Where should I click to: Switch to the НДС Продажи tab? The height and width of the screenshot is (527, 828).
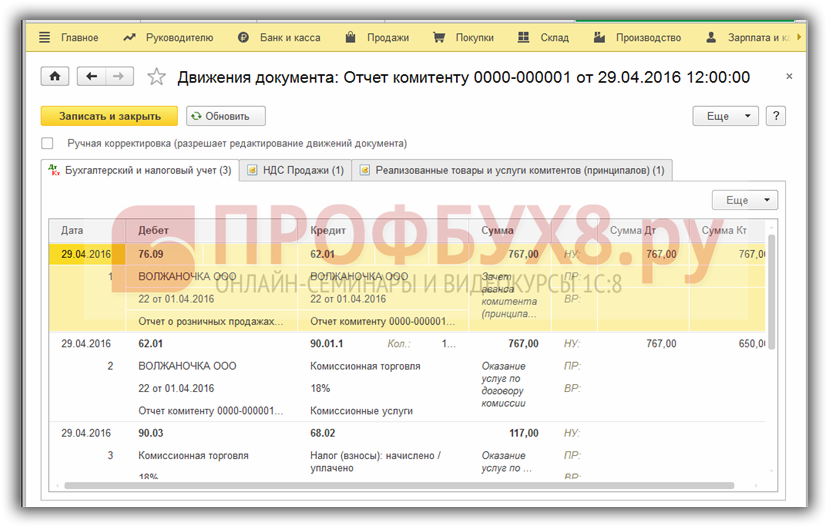click(295, 171)
